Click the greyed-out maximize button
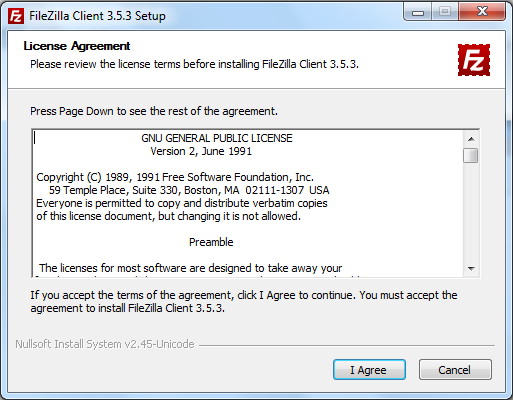513x400 pixels. pyautogui.click(x=445, y=12)
